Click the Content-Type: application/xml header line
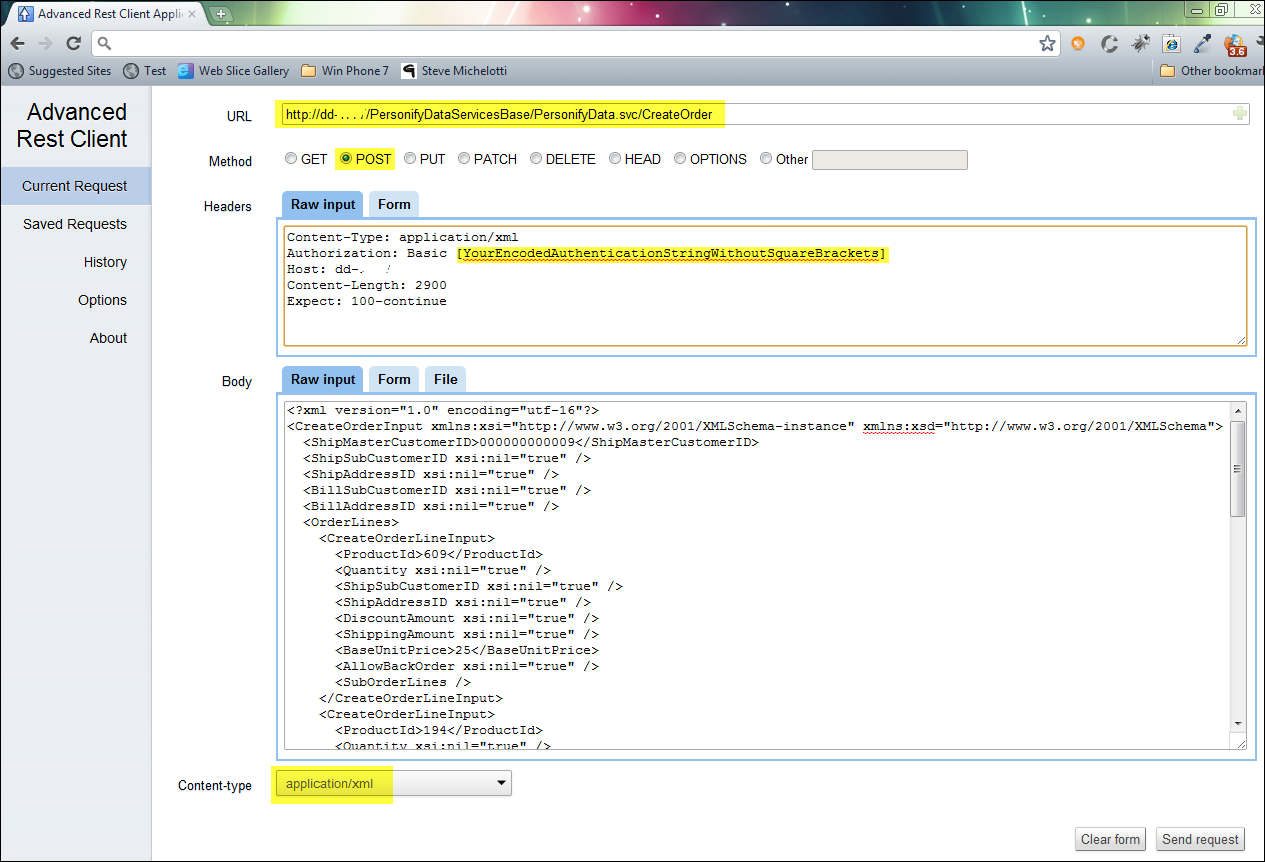The height and width of the screenshot is (862, 1265). click(402, 237)
